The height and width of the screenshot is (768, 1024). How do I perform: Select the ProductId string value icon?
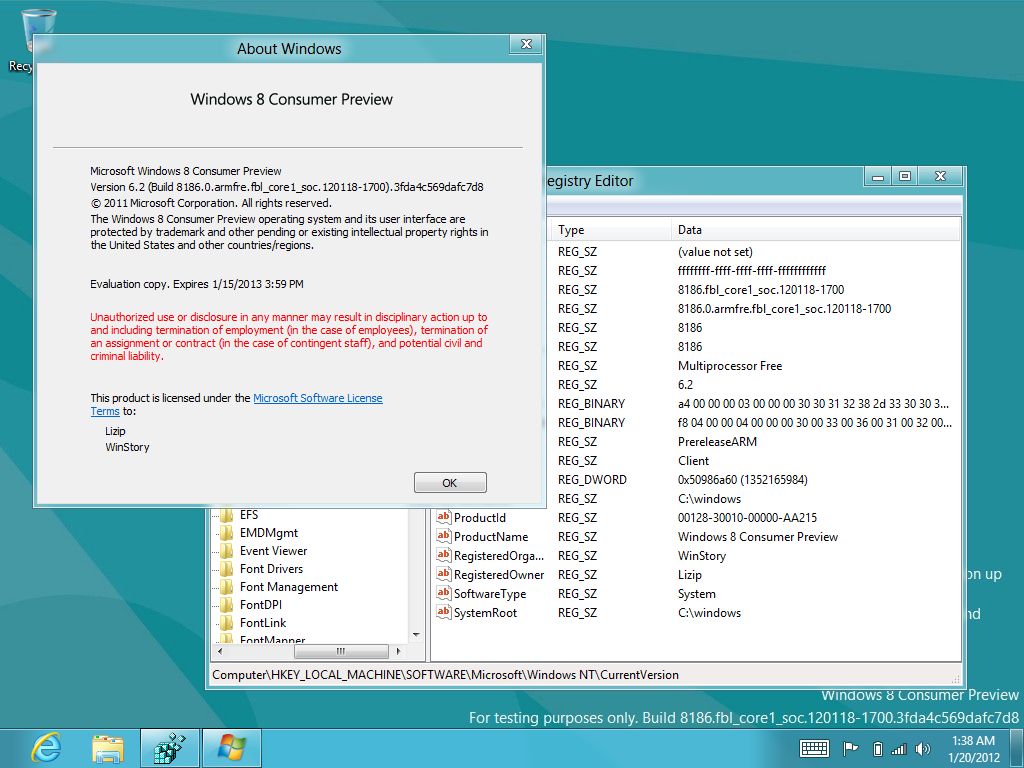pyautogui.click(x=444, y=518)
